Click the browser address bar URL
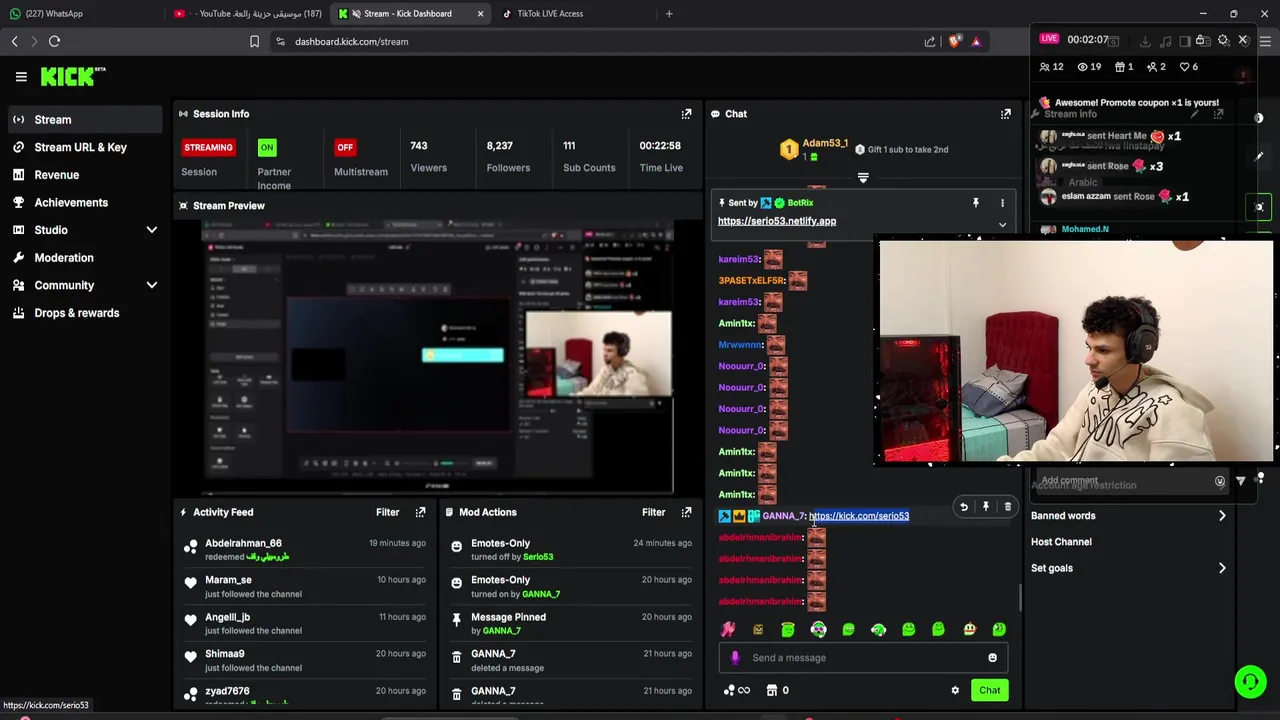Viewport: 1280px width, 720px height. point(351,41)
